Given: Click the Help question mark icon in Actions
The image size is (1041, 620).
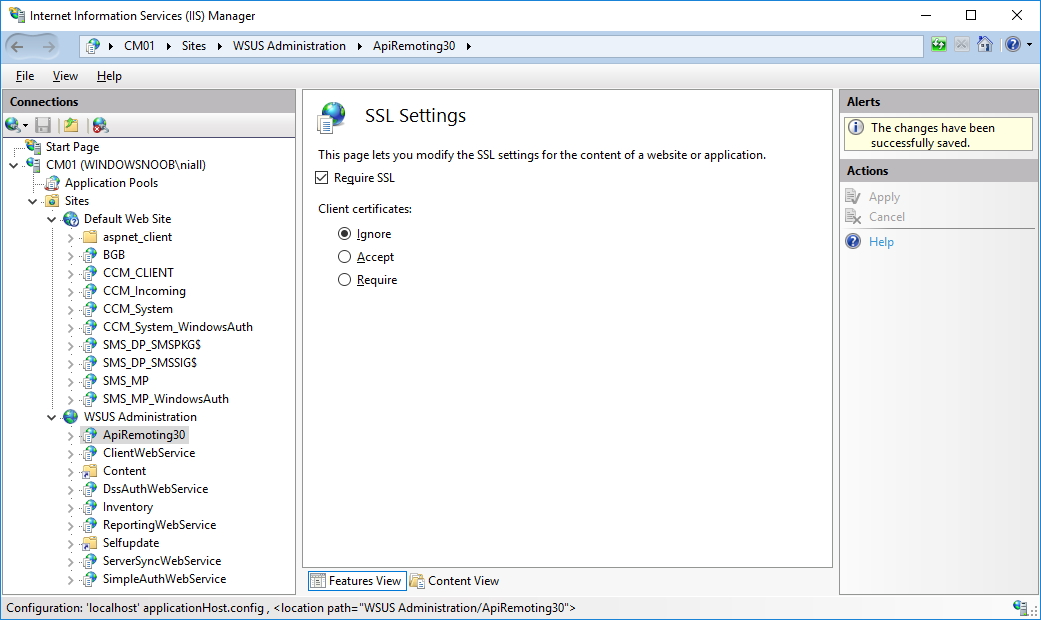Looking at the screenshot, I should click(x=853, y=242).
